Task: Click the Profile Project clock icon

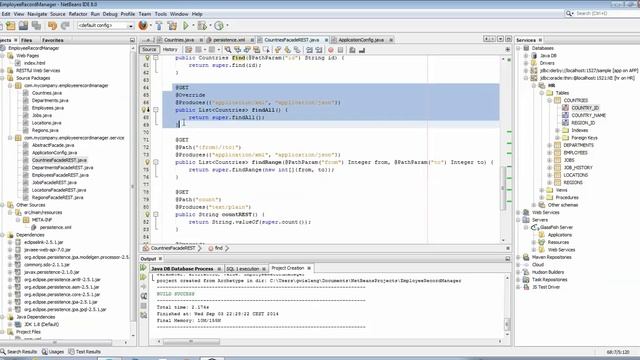Action: click(x=219, y=26)
